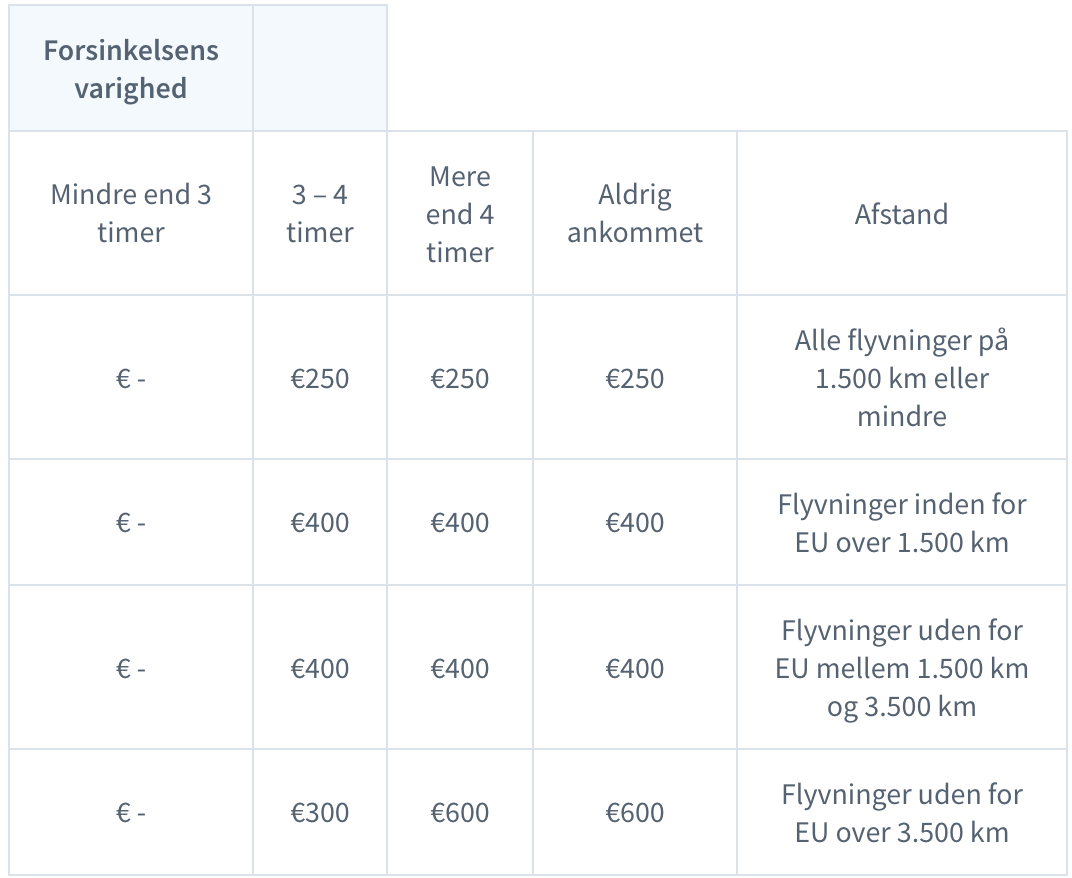Select €250 under the "3 – 4 timer" heading
1072x878 pixels.
(x=320, y=379)
